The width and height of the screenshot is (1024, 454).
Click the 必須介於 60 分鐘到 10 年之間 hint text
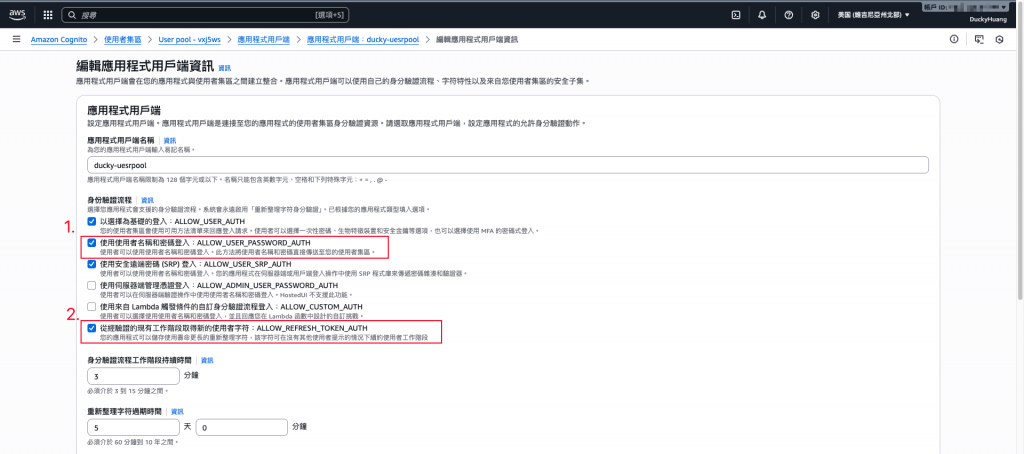pyautogui.click(x=133, y=442)
